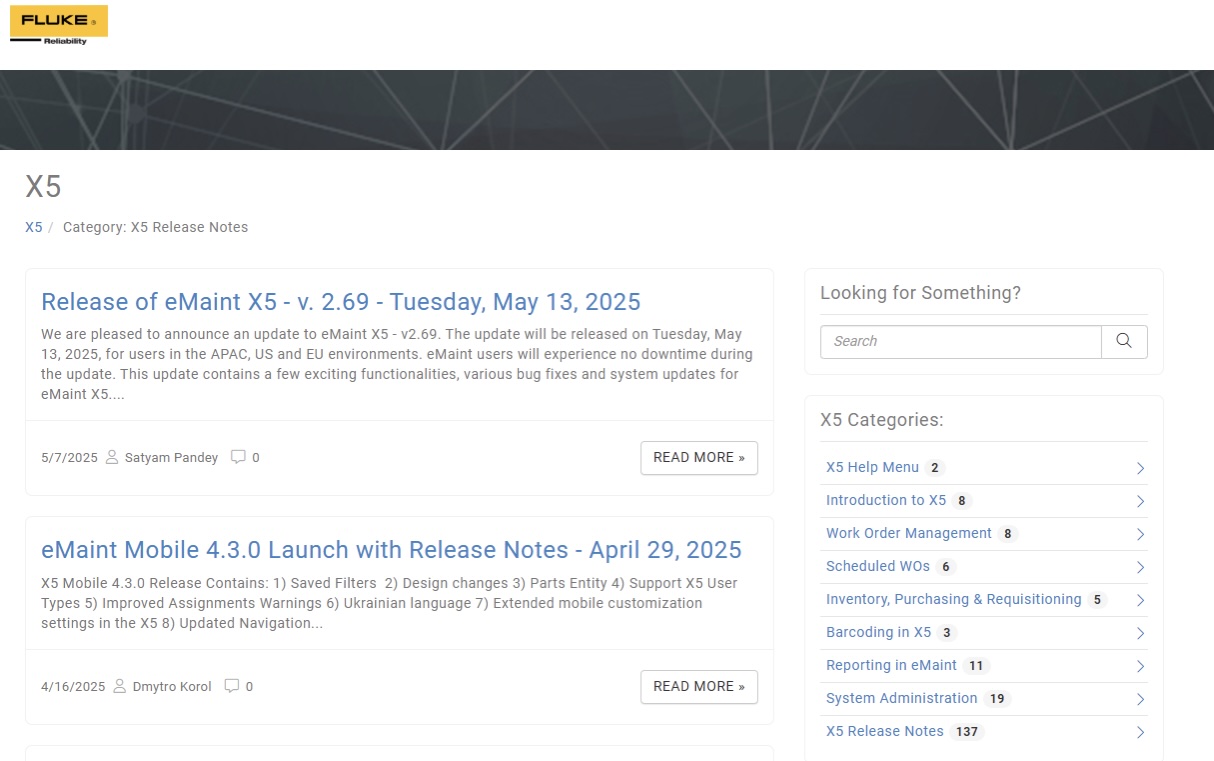
Task: Open the X5 Release Notes category
Action: [x=884, y=731]
